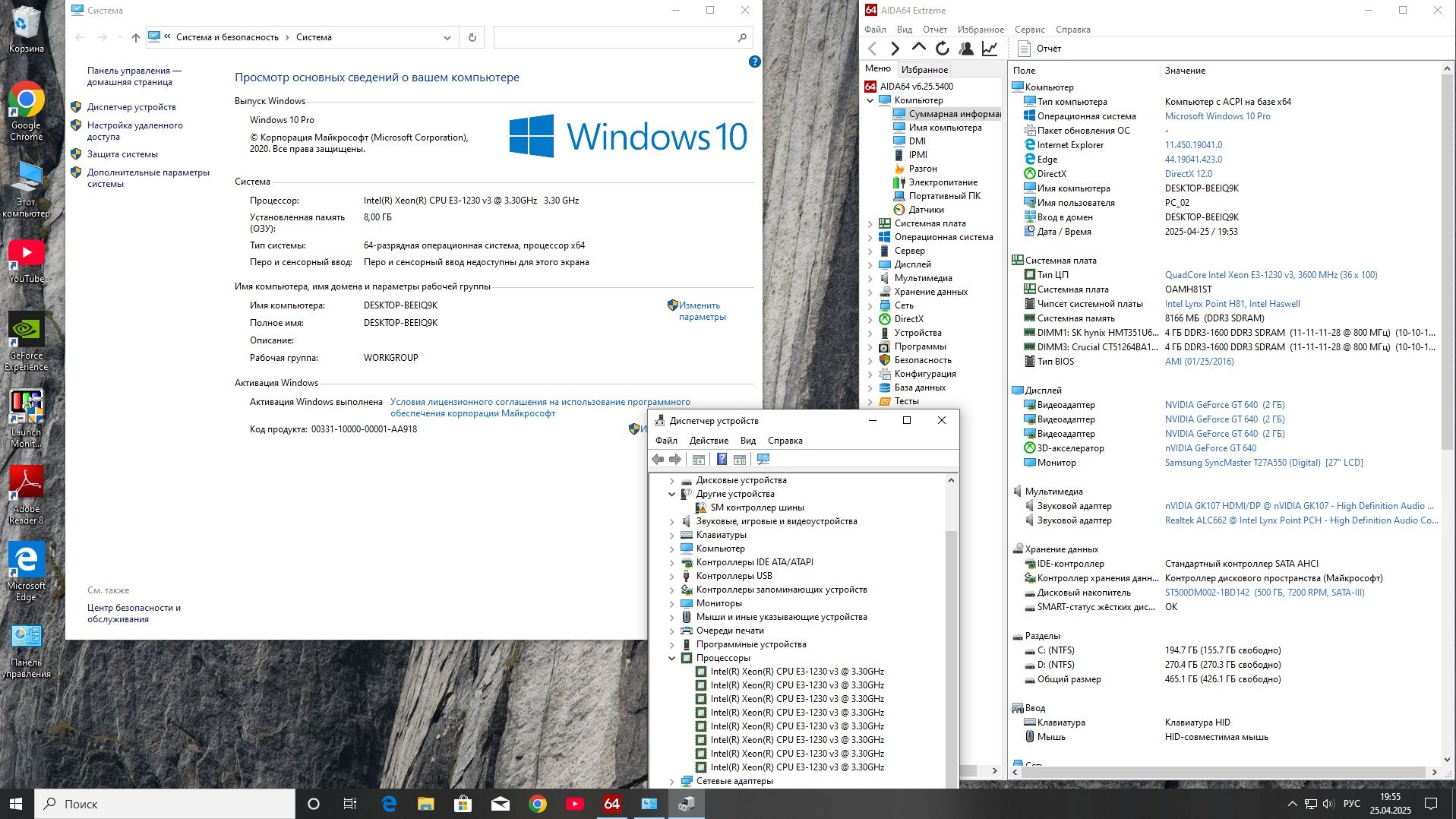Open GeForce Experience desktop icon
The width and height of the screenshot is (1456, 819).
click(x=27, y=342)
